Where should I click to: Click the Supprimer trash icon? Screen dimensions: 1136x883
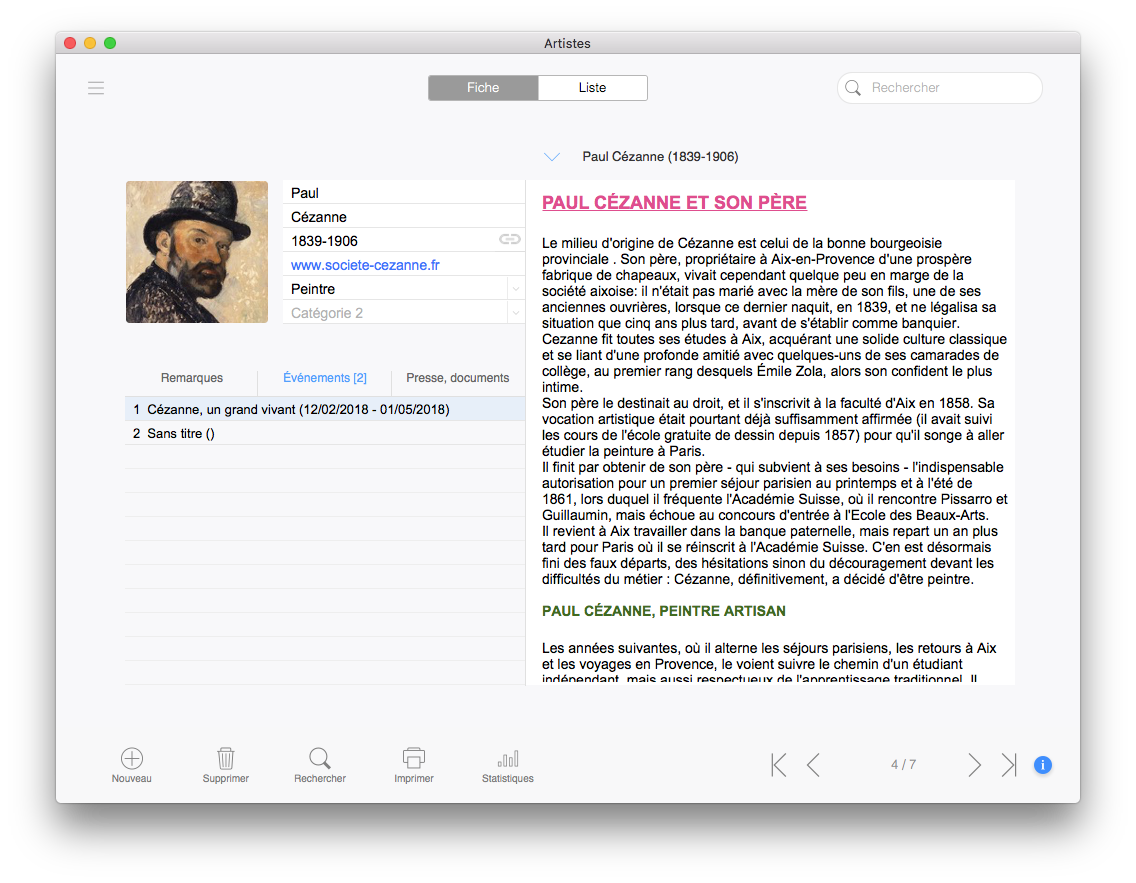coord(226,758)
